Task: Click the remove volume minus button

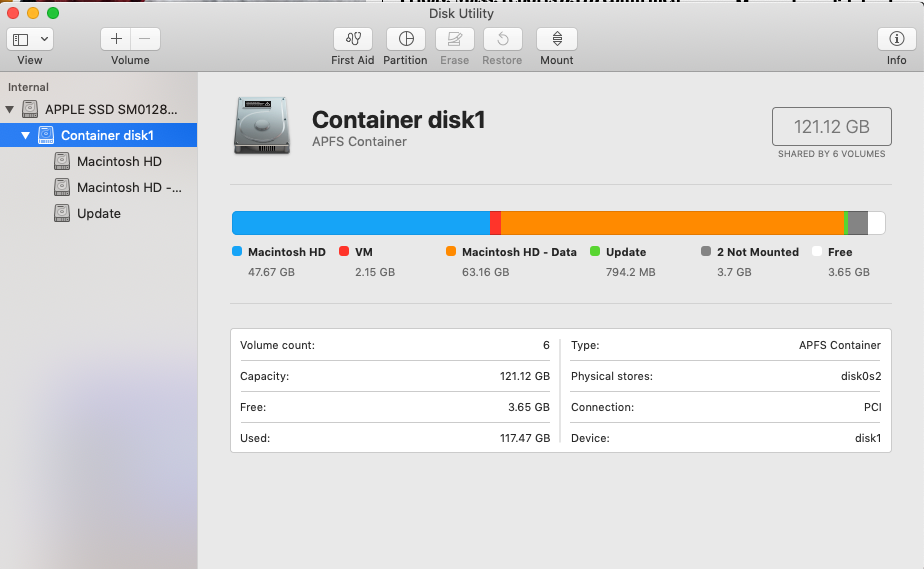Action: [145, 39]
